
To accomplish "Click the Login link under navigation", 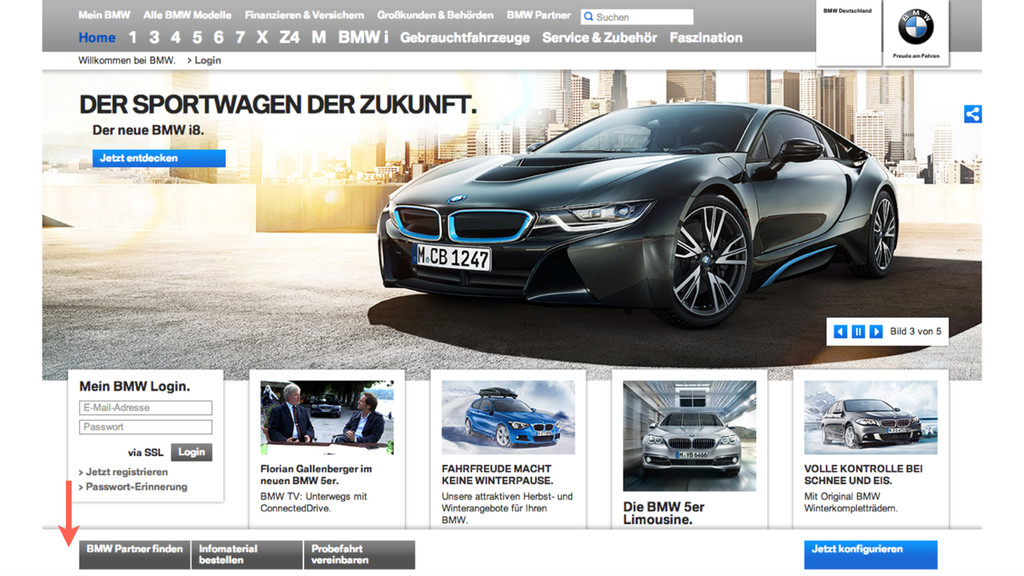I will [x=208, y=60].
